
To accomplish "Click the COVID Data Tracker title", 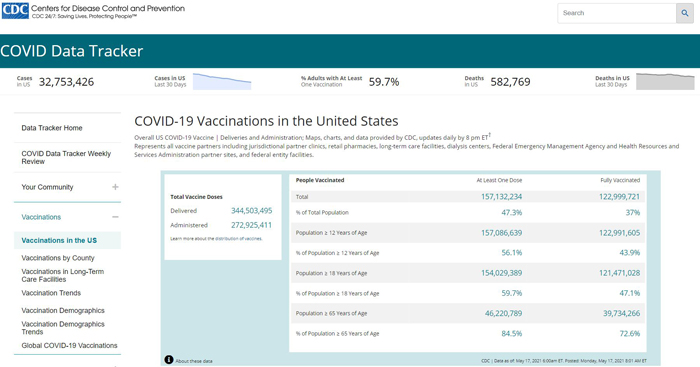I will 71,51.
